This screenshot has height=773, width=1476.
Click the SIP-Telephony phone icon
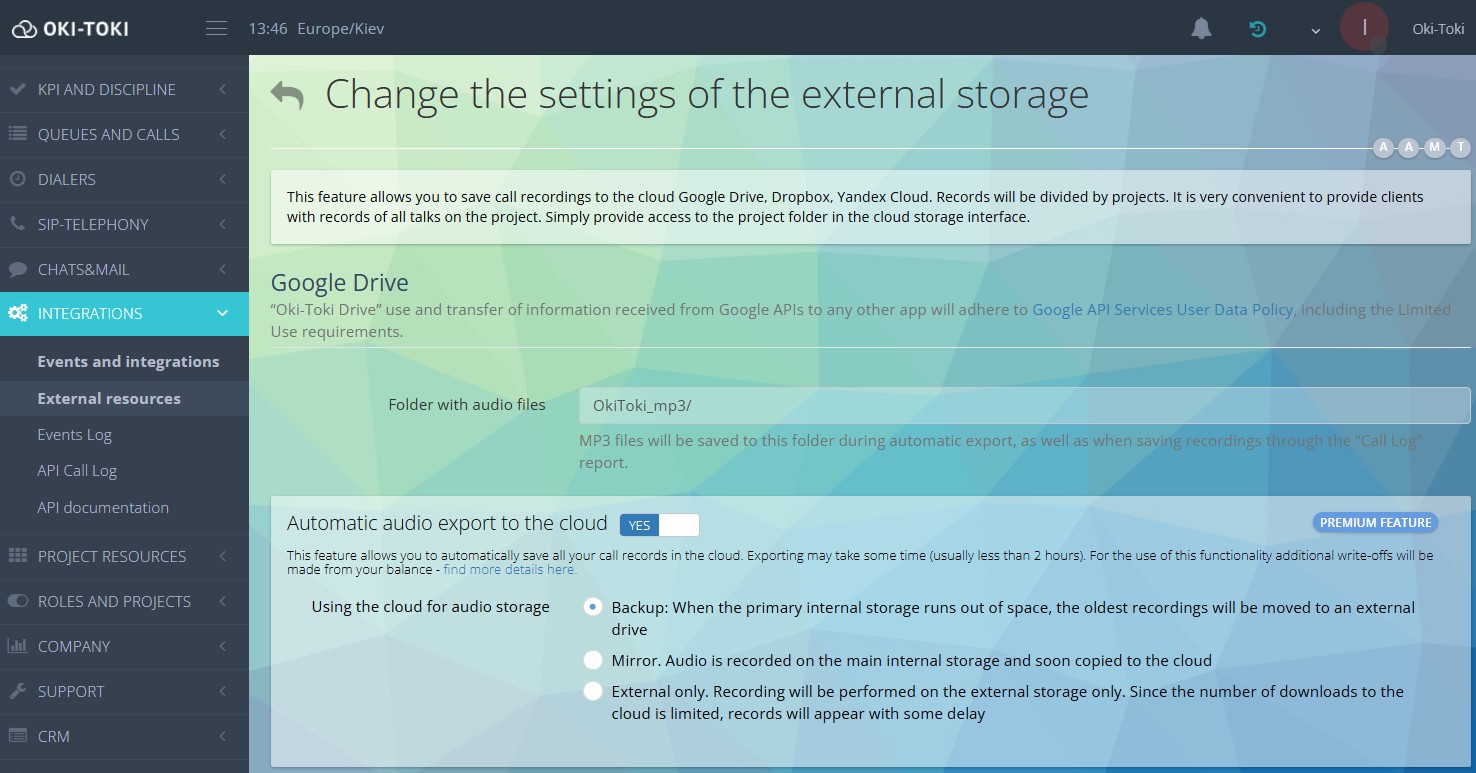18,224
